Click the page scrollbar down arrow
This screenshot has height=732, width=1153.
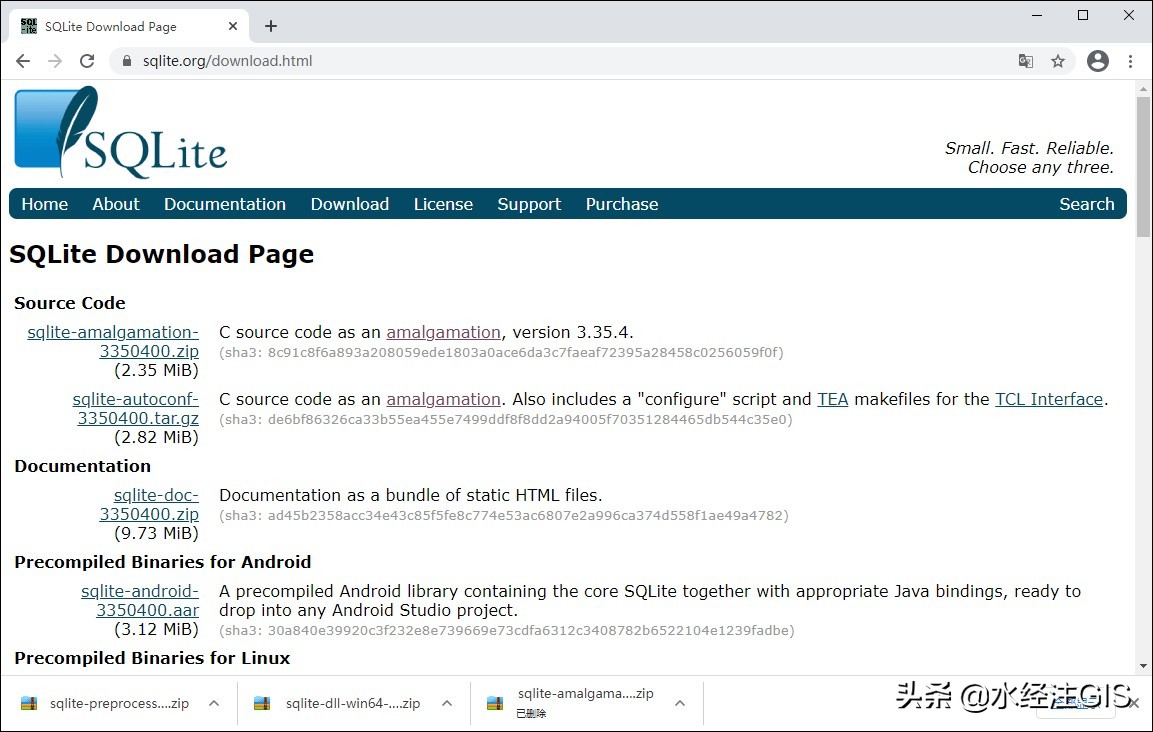[1143, 666]
